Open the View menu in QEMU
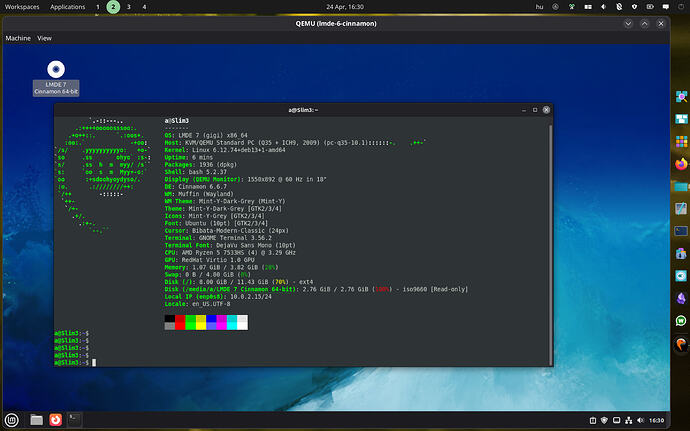This screenshot has width=690, height=431. 44,38
